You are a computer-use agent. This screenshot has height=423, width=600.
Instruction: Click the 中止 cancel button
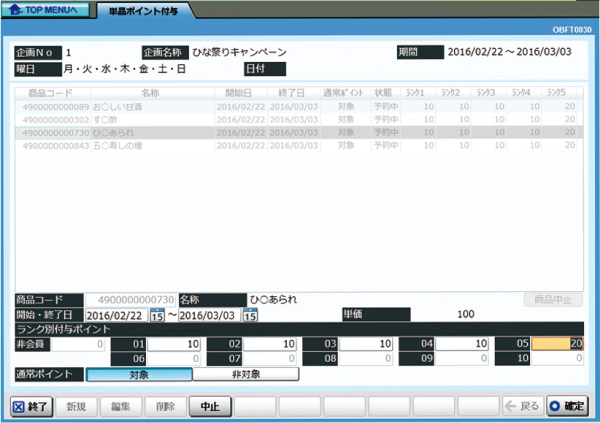(x=209, y=407)
